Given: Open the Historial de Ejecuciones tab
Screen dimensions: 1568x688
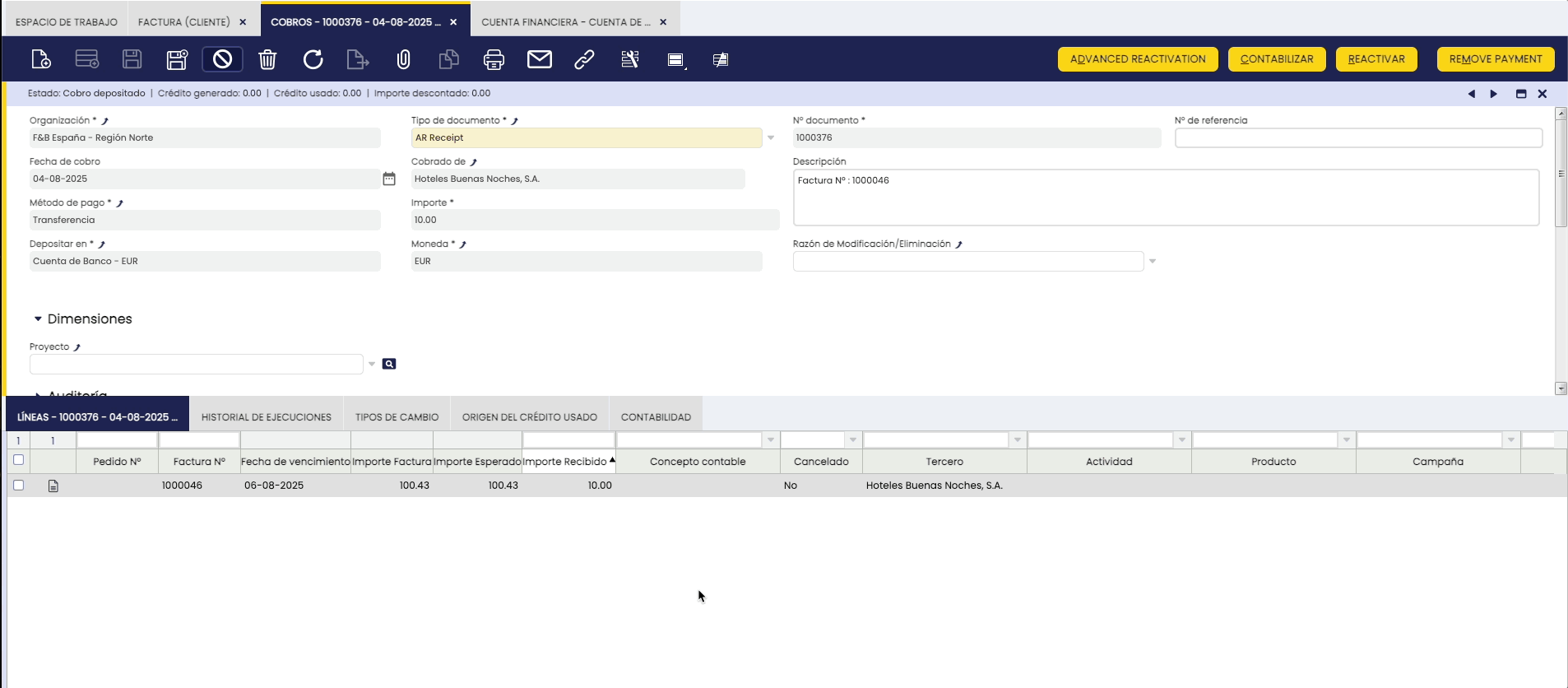Looking at the screenshot, I should [267, 417].
